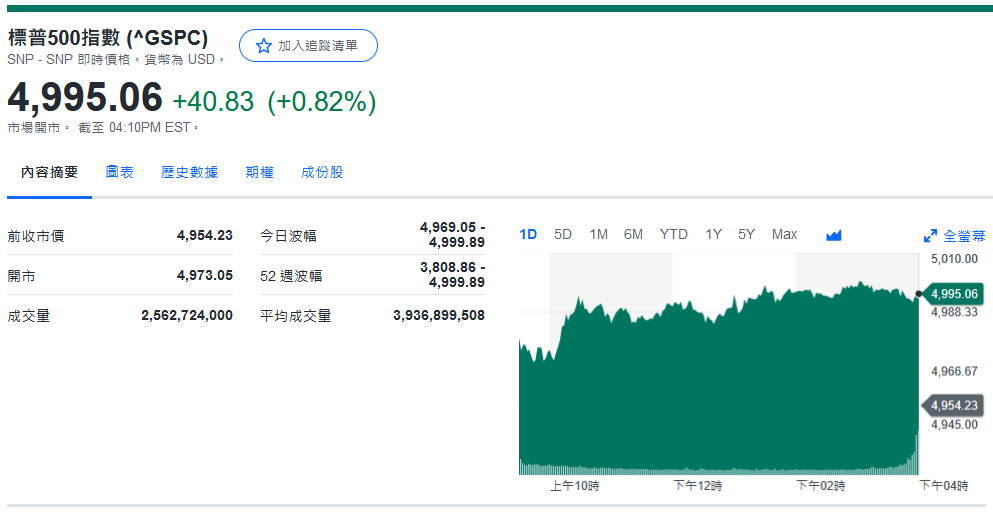Image resolution: width=993 pixels, height=515 pixels.
Task: Show the 1Y chart range
Action: click(x=713, y=234)
